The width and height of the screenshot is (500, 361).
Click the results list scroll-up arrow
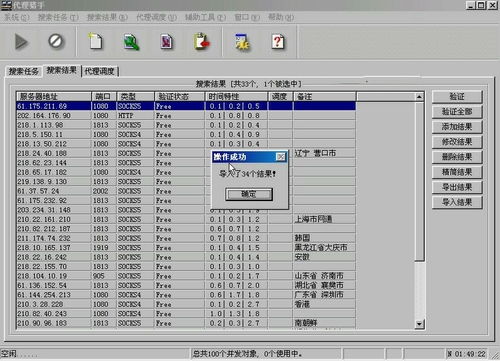click(x=419, y=97)
